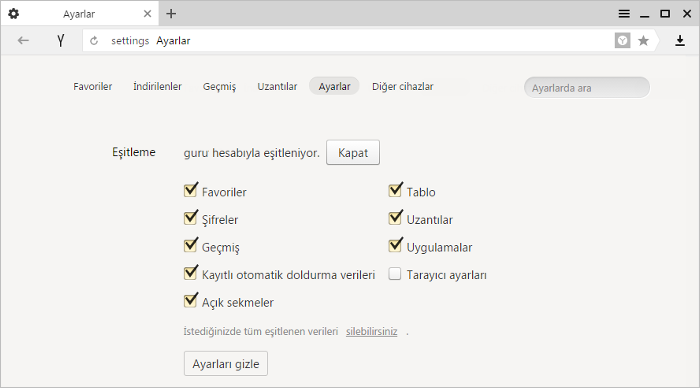
Task: Open the Yandex home Y icon
Action: pos(61,41)
